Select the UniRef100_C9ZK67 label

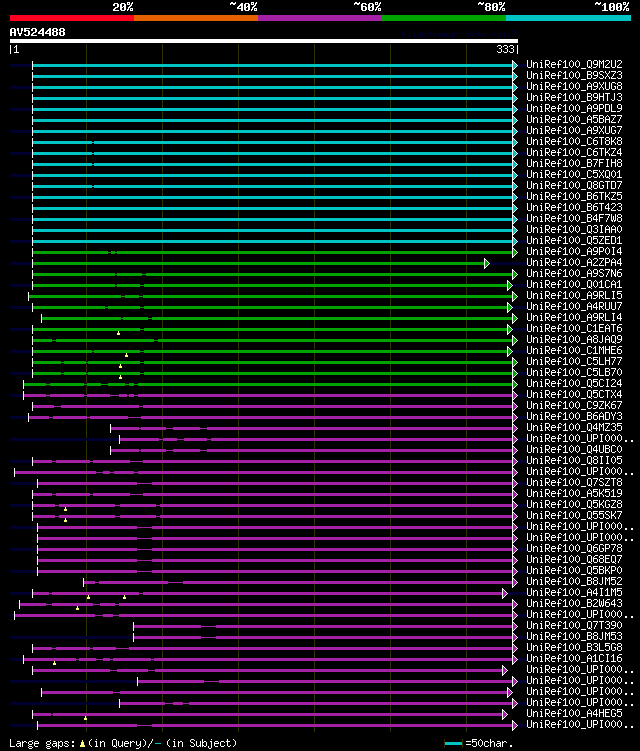tap(574, 406)
